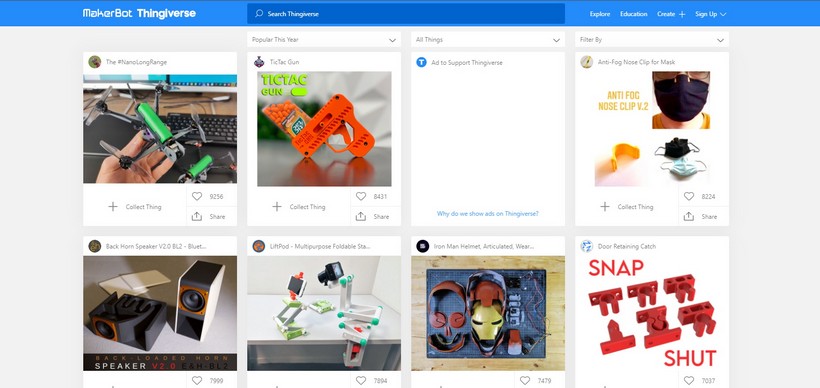
Task: Click share icon on NanoLongRange card
Action: click(x=197, y=216)
